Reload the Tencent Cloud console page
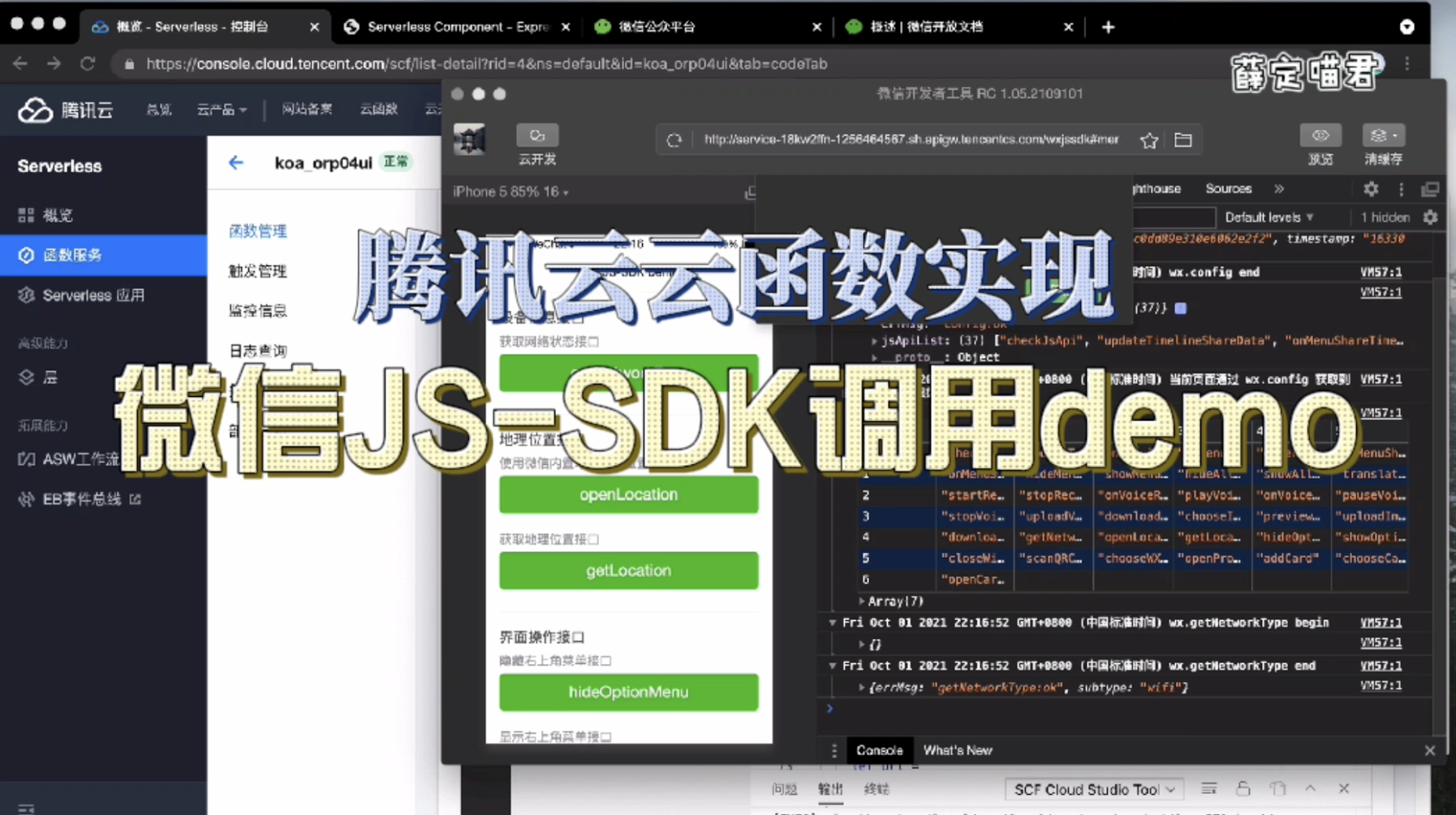The image size is (1456, 815). 88,63
